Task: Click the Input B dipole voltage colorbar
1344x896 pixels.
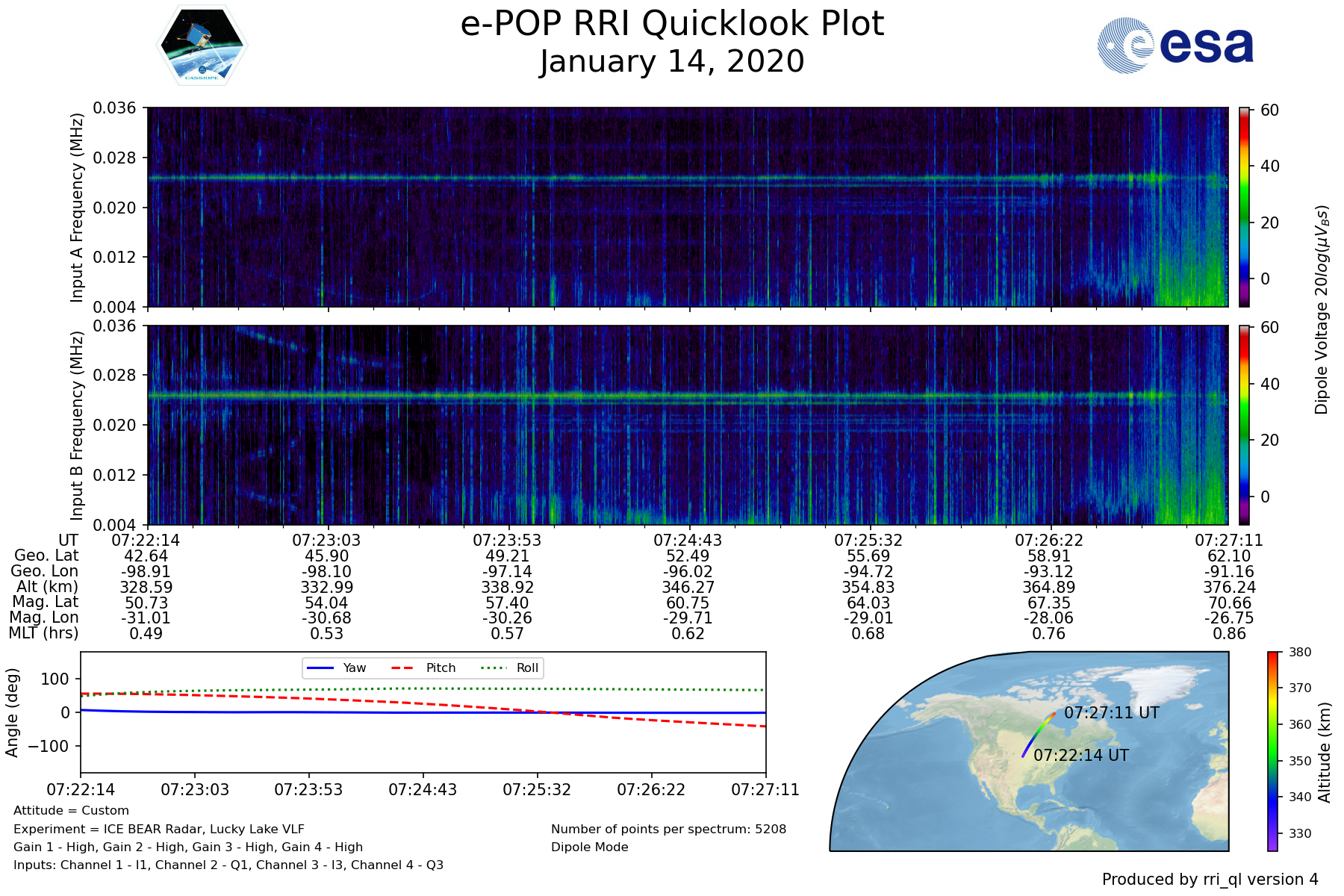Action: coord(1244,425)
